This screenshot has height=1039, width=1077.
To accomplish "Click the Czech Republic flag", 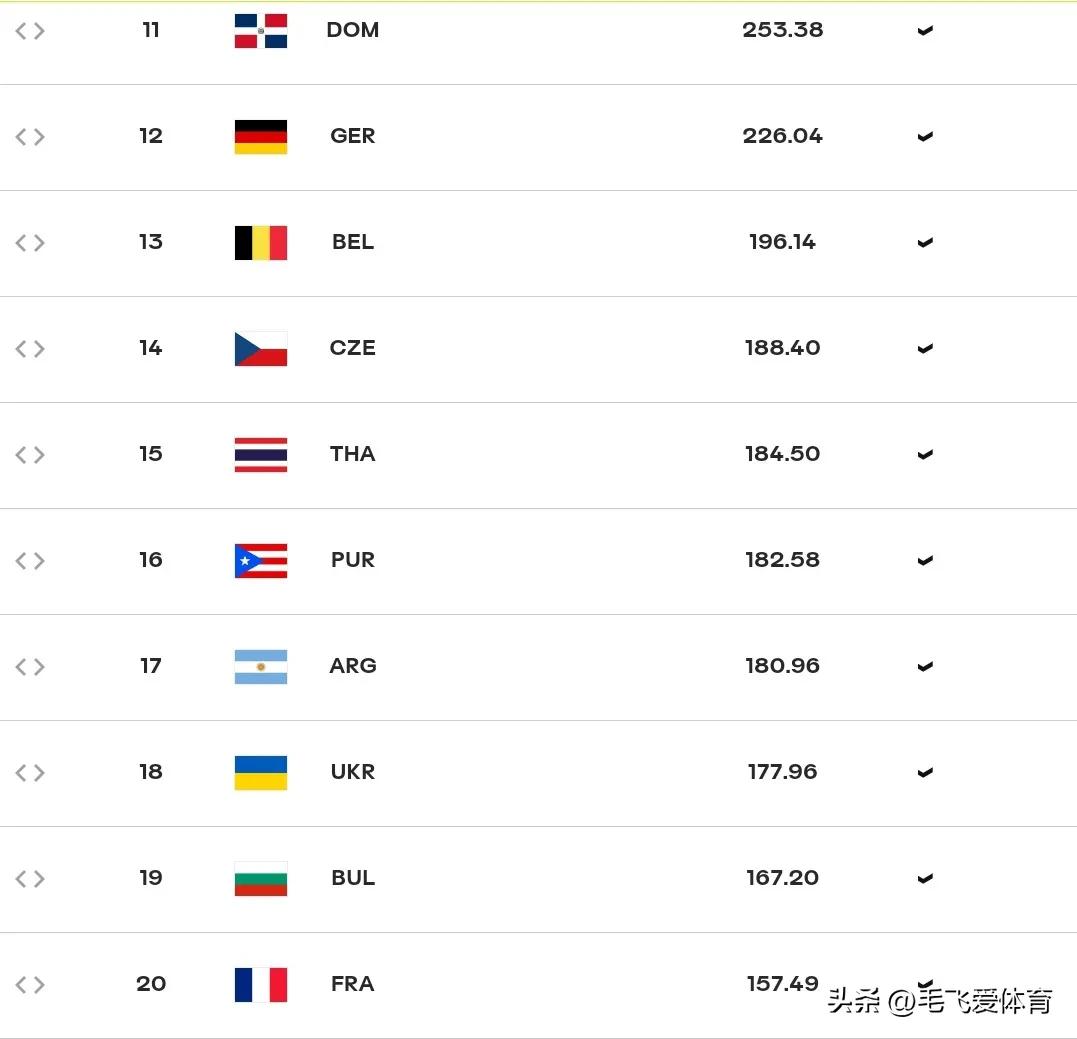I will coord(260,349).
